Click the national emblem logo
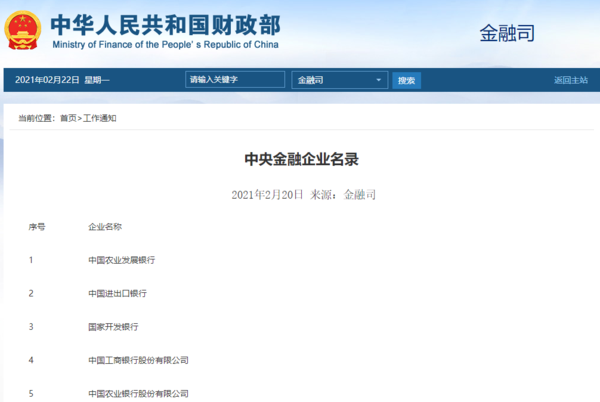This screenshot has height=402, width=600. pyautogui.click(x=23, y=30)
